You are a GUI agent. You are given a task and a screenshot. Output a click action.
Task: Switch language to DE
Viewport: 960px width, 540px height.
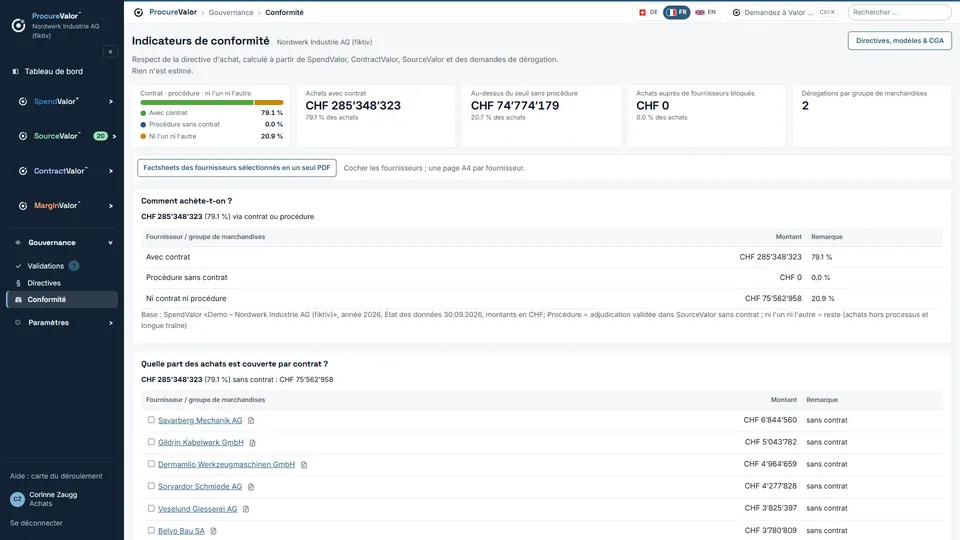pyautogui.click(x=648, y=12)
